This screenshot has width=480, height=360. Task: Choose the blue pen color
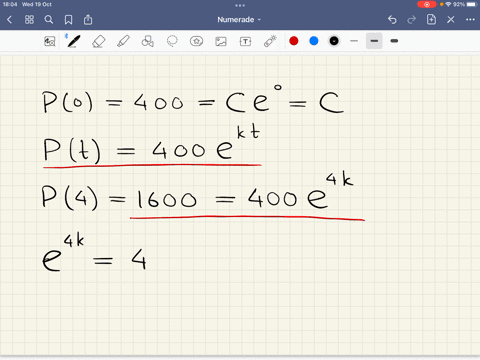click(x=314, y=41)
